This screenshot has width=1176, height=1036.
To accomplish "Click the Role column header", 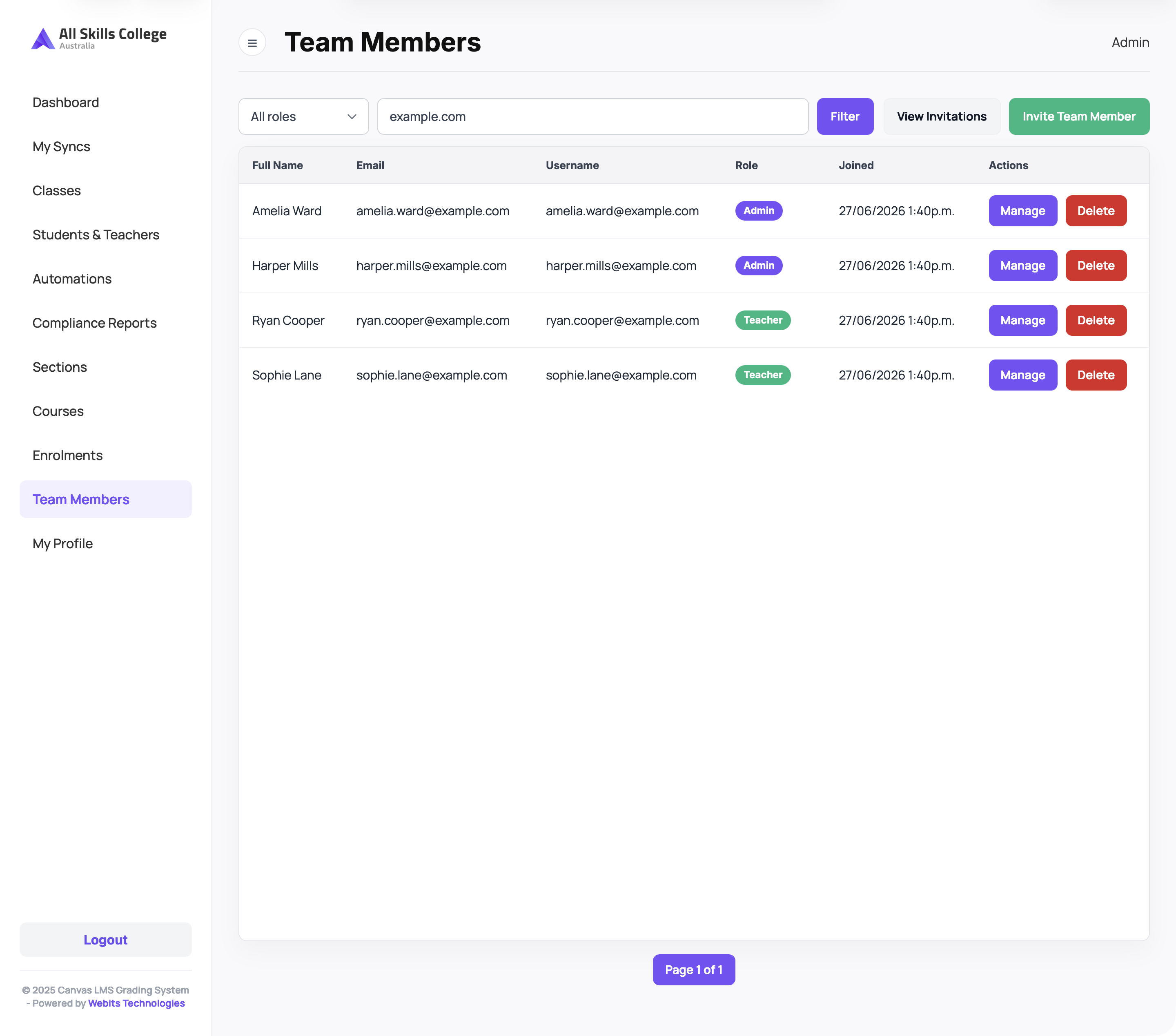I will click(x=746, y=165).
